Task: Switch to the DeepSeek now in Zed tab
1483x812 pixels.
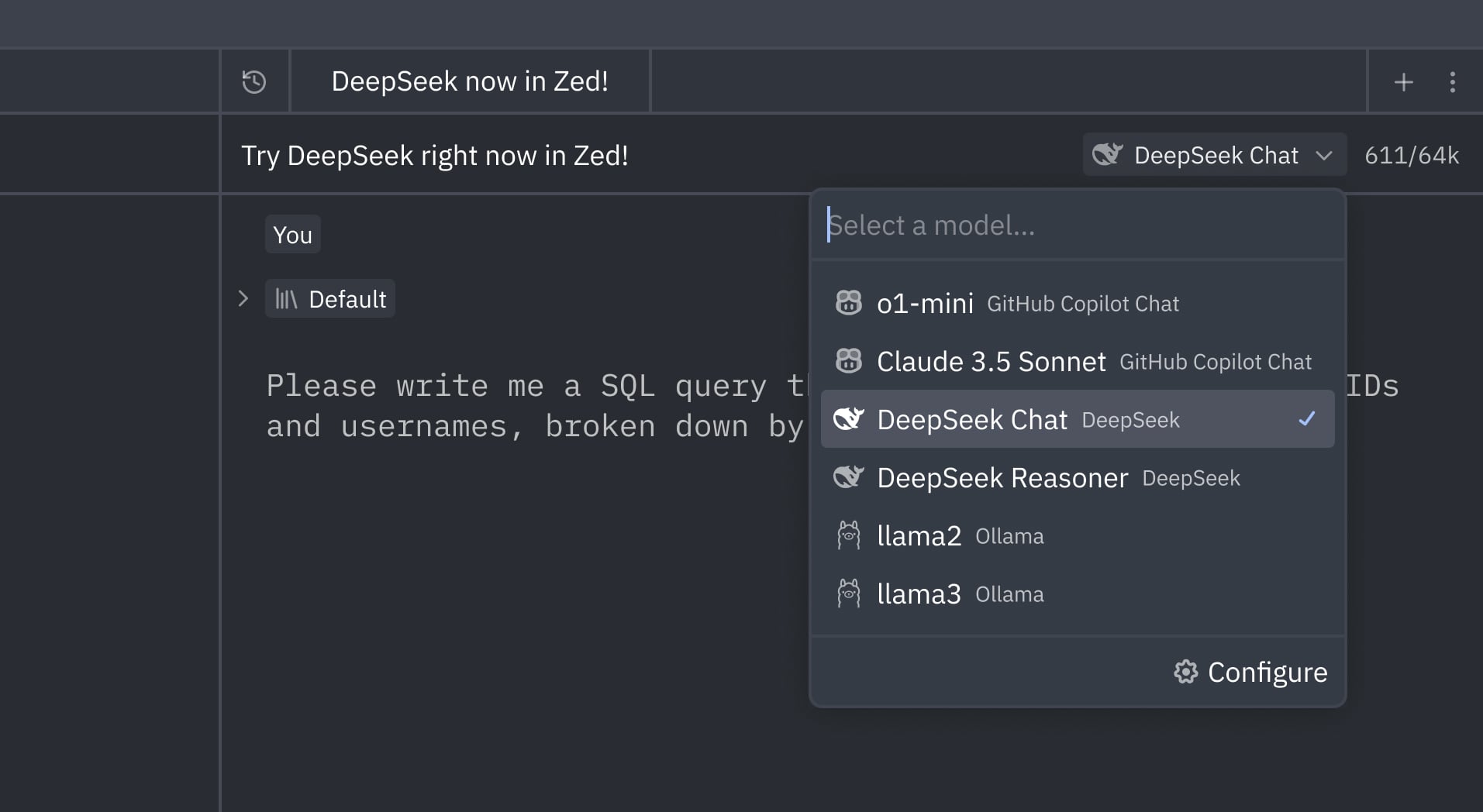Action: tap(470, 81)
